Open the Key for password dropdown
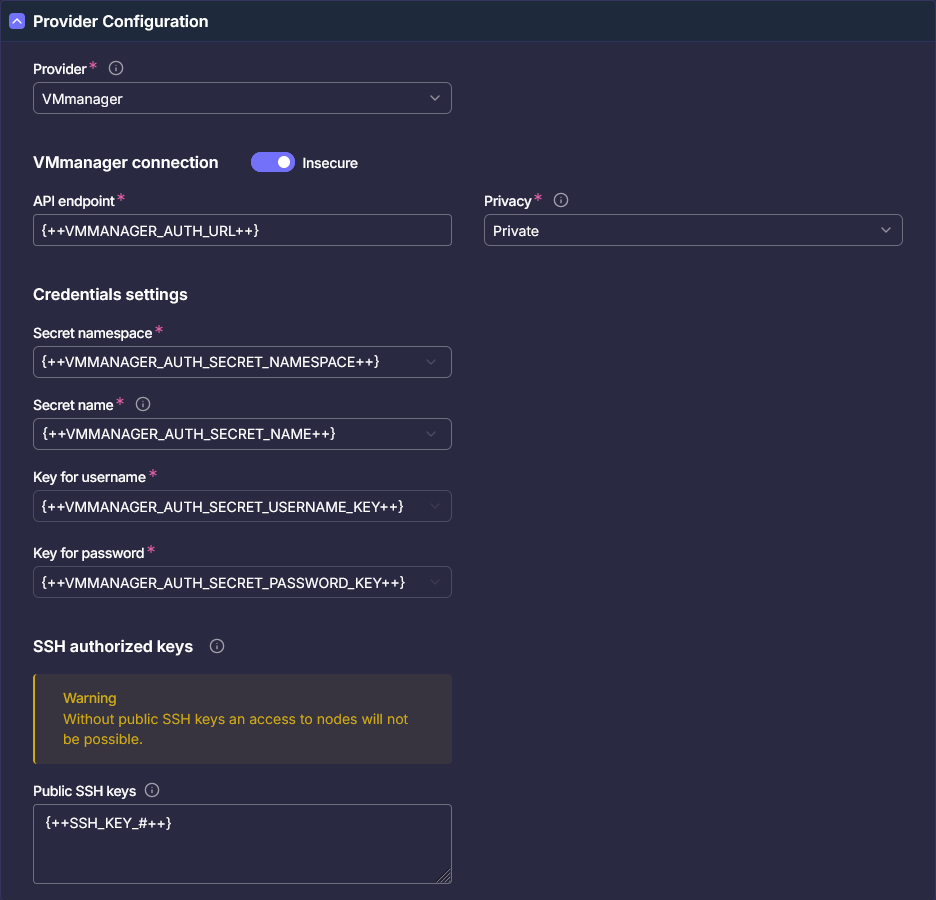This screenshot has height=900, width=936. coord(242,582)
